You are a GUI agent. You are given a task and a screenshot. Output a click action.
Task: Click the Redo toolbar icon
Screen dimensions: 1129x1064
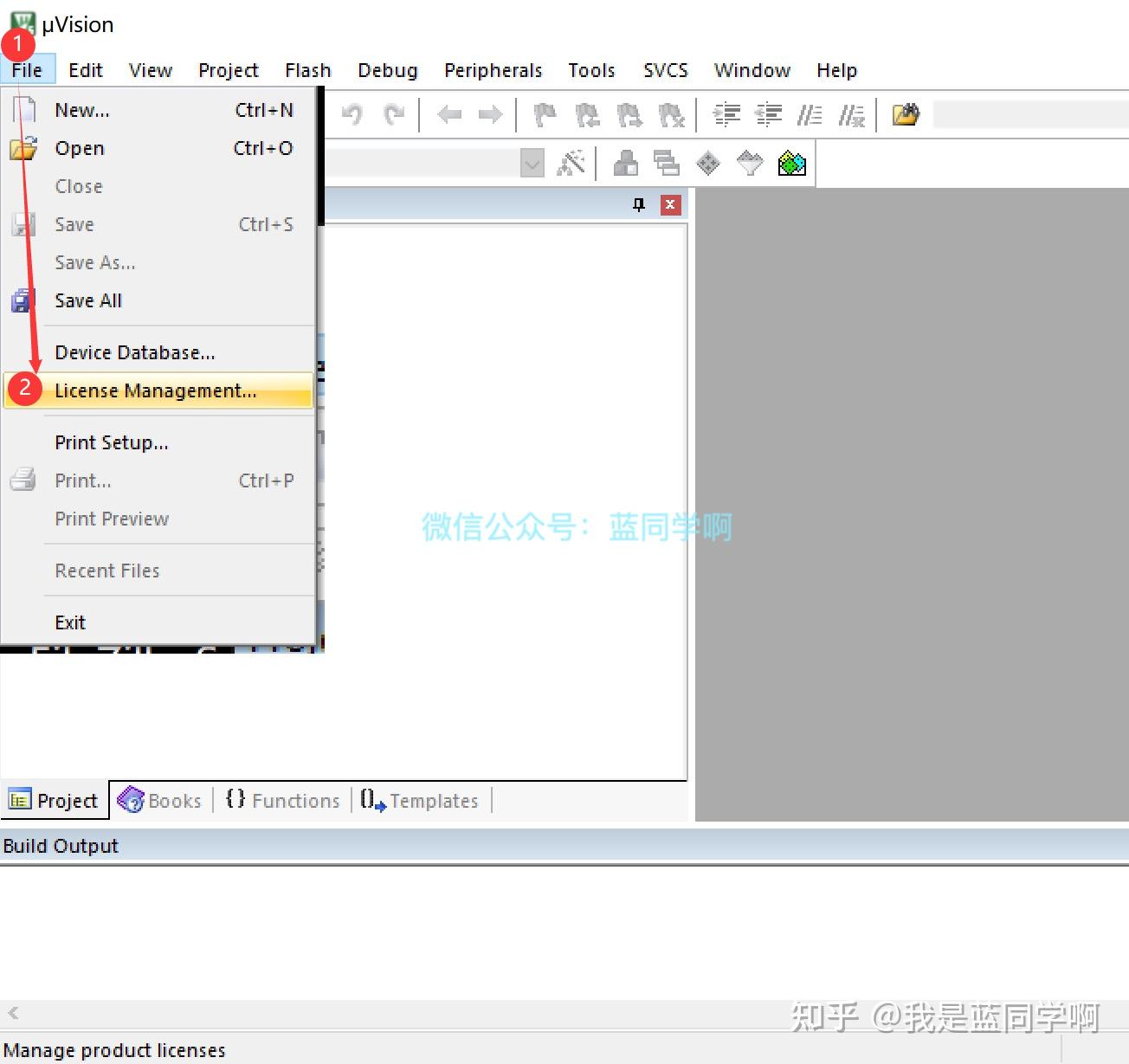point(394,114)
